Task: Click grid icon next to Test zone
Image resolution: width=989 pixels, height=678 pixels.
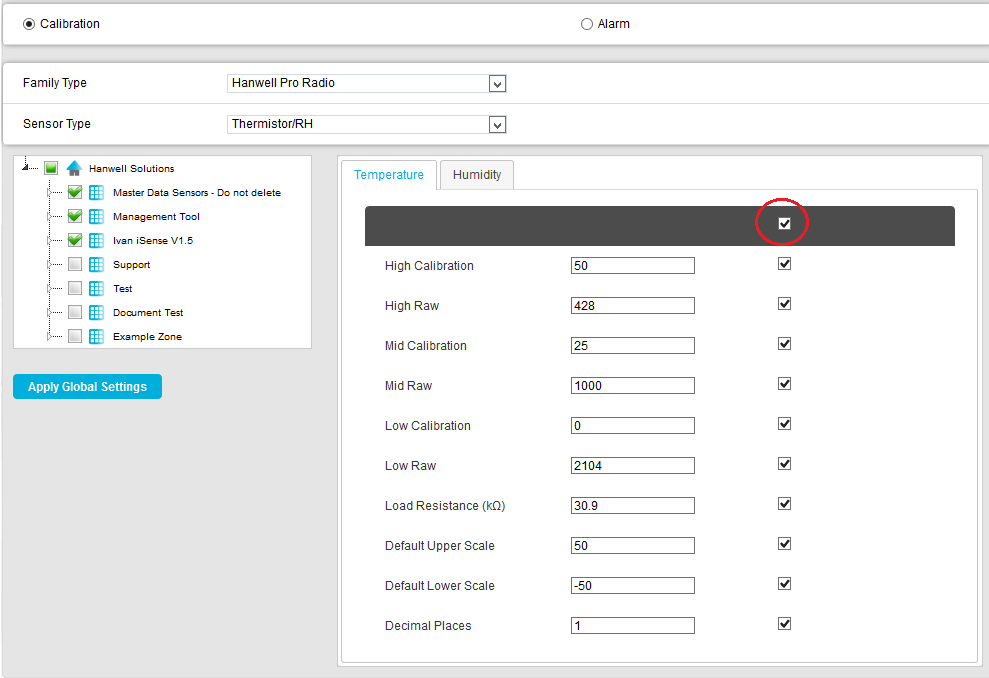Action: click(x=97, y=289)
